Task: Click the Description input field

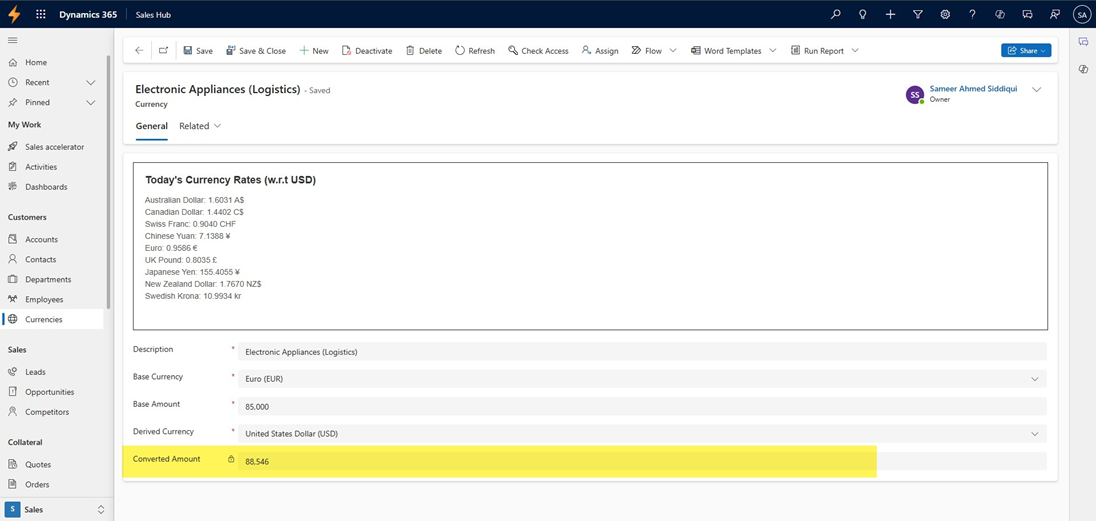Action: (x=642, y=352)
